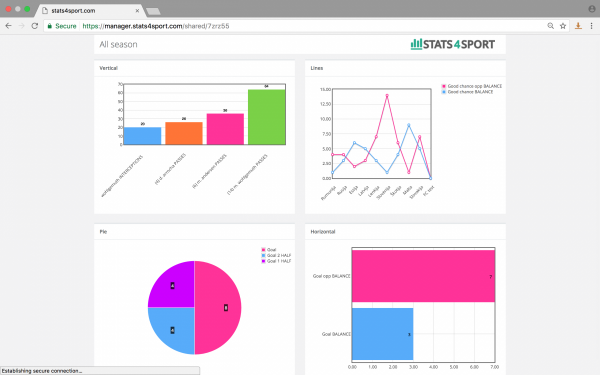Click the pink Good chance opp BALANCE swatch
This screenshot has width=600, height=375.
pyautogui.click(x=443, y=86)
